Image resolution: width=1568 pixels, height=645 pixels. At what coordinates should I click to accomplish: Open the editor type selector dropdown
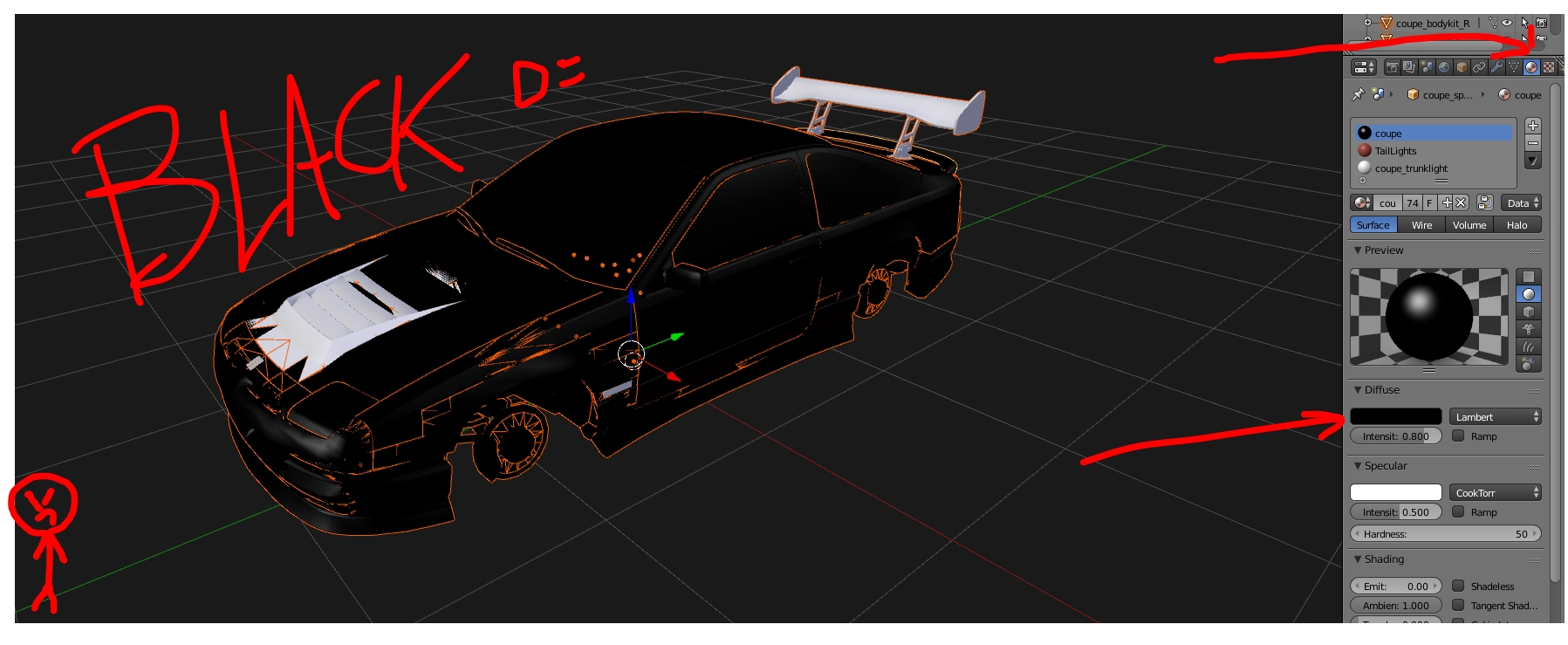click(1364, 67)
